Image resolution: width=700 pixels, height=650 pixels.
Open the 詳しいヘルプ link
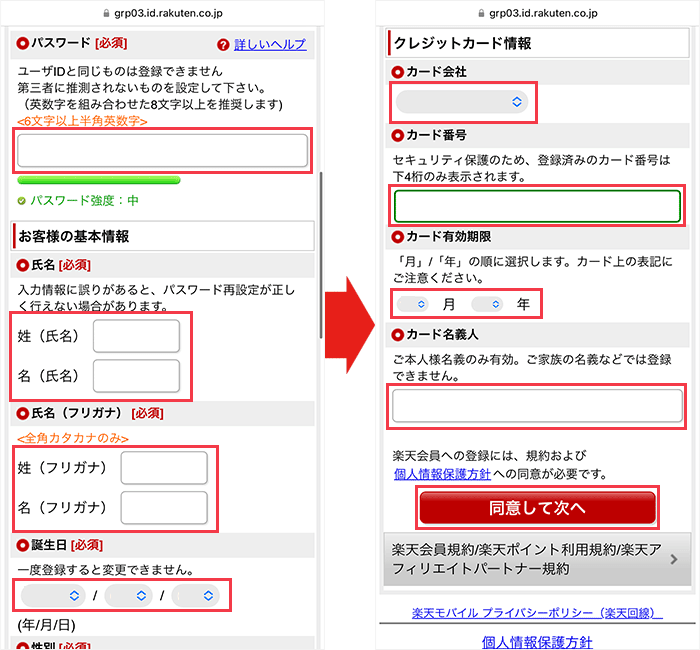(270, 44)
